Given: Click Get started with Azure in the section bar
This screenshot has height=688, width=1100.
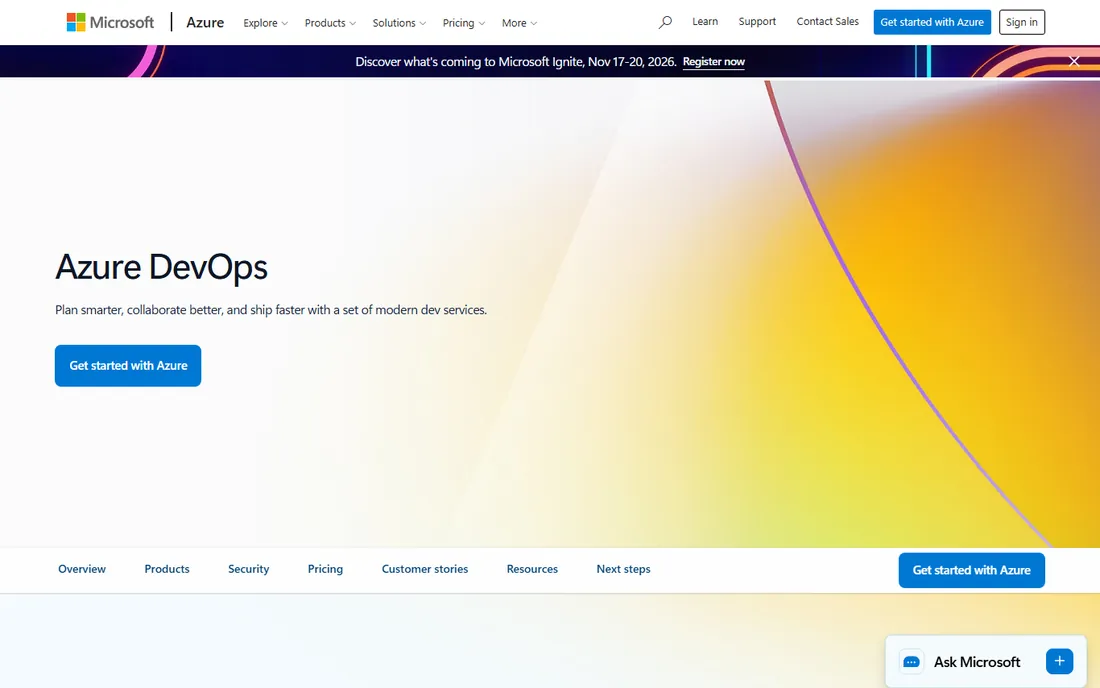Looking at the screenshot, I should click(x=972, y=570).
